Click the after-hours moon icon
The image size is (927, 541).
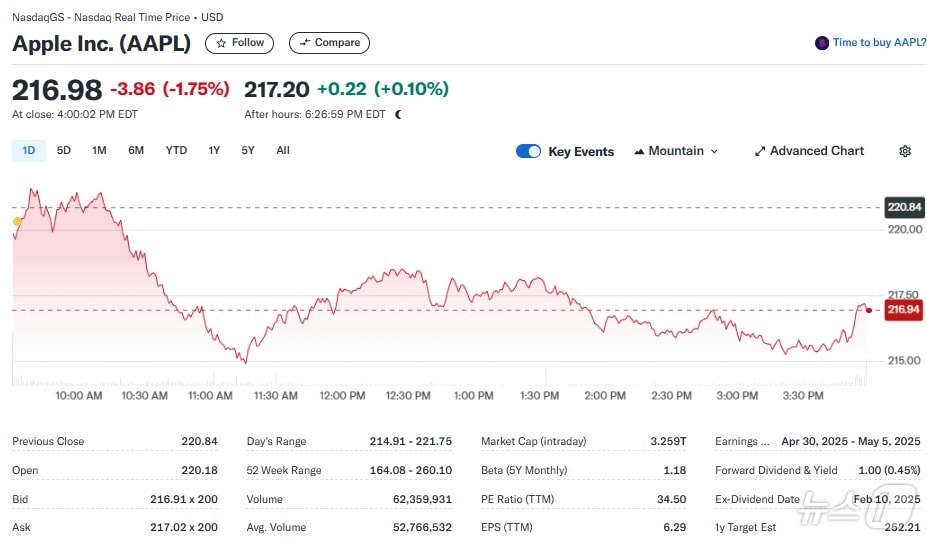click(398, 114)
